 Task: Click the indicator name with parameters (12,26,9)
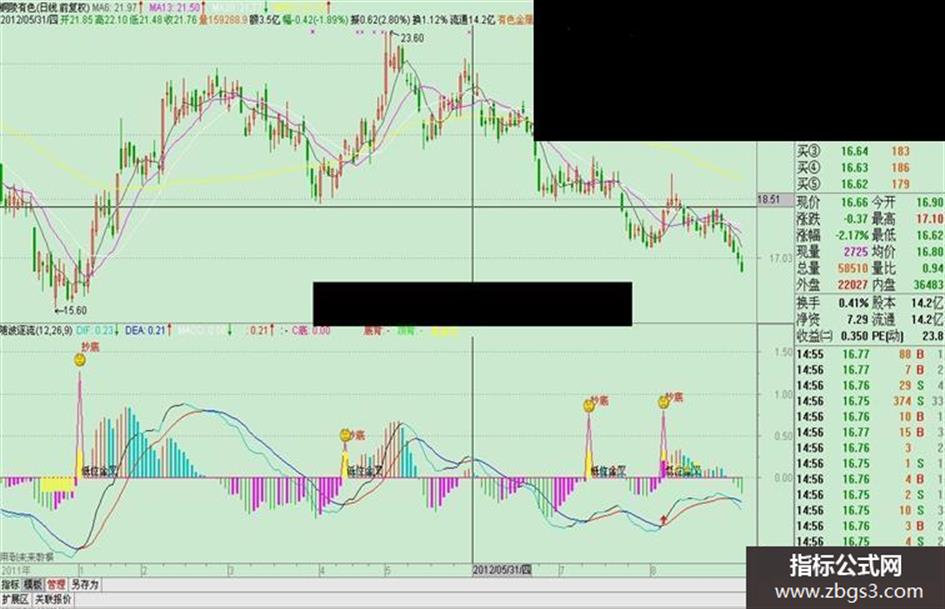click(36, 330)
